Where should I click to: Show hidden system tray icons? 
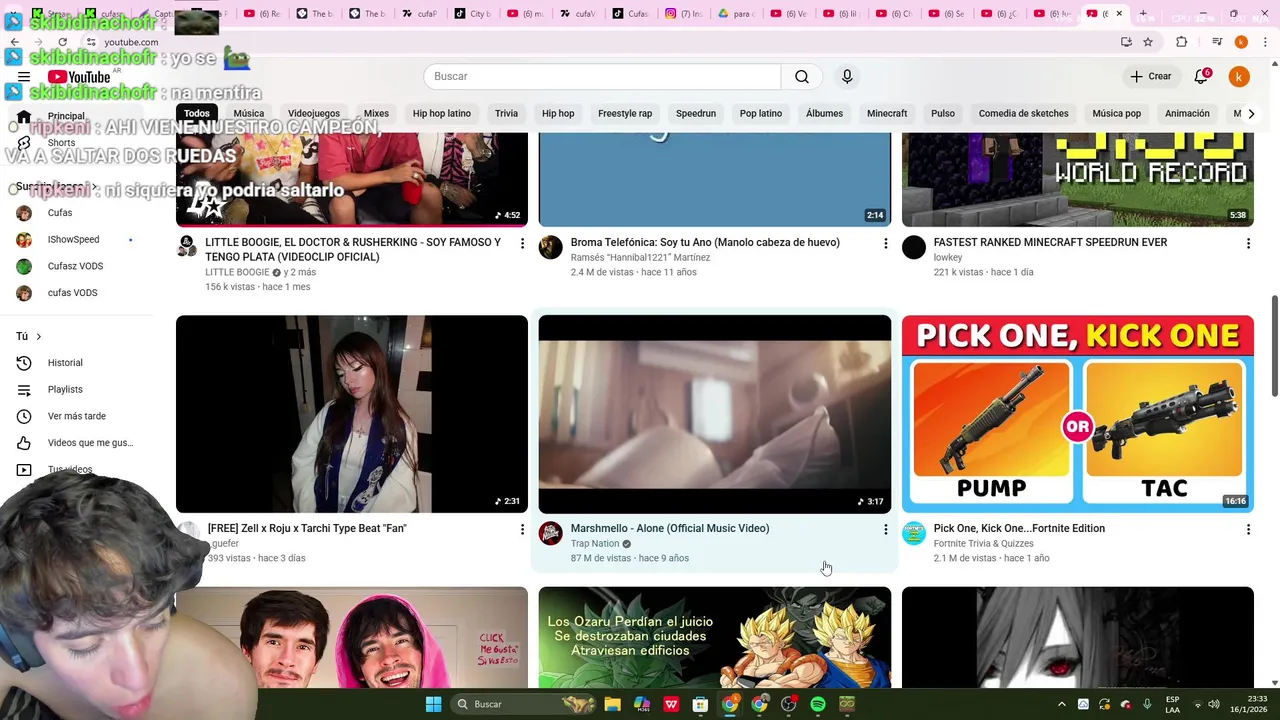click(x=1062, y=704)
